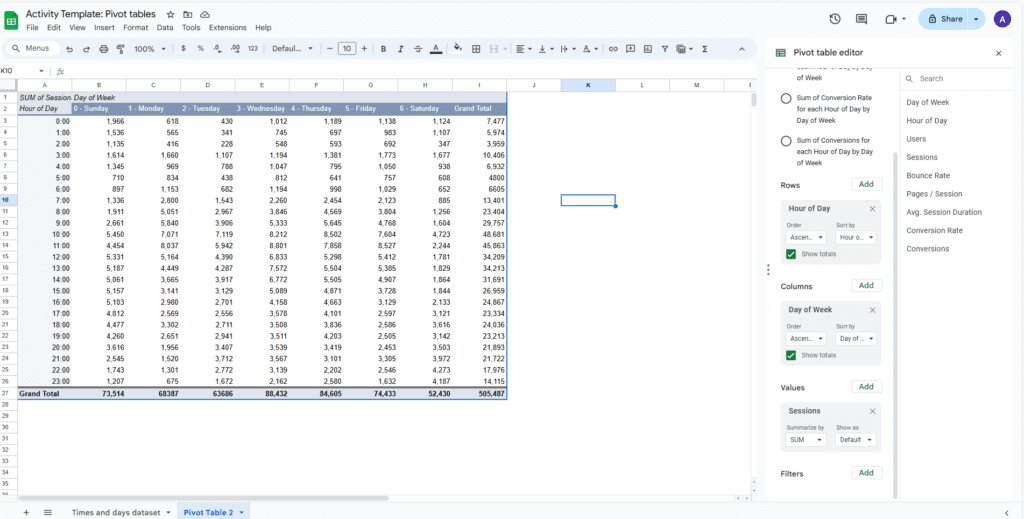Uncheck Show totals under Day of Week
The height and width of the screenshot is (519, 1024).
point(792,355)
